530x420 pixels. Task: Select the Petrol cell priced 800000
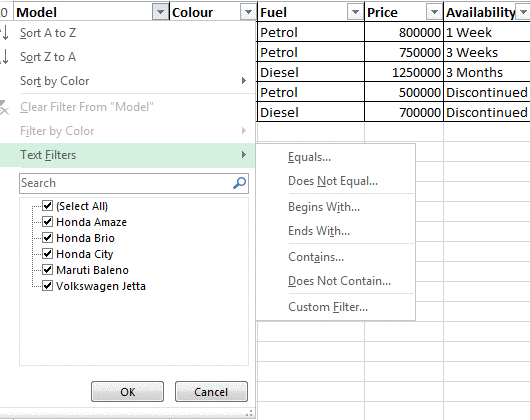tap(311, 32)
